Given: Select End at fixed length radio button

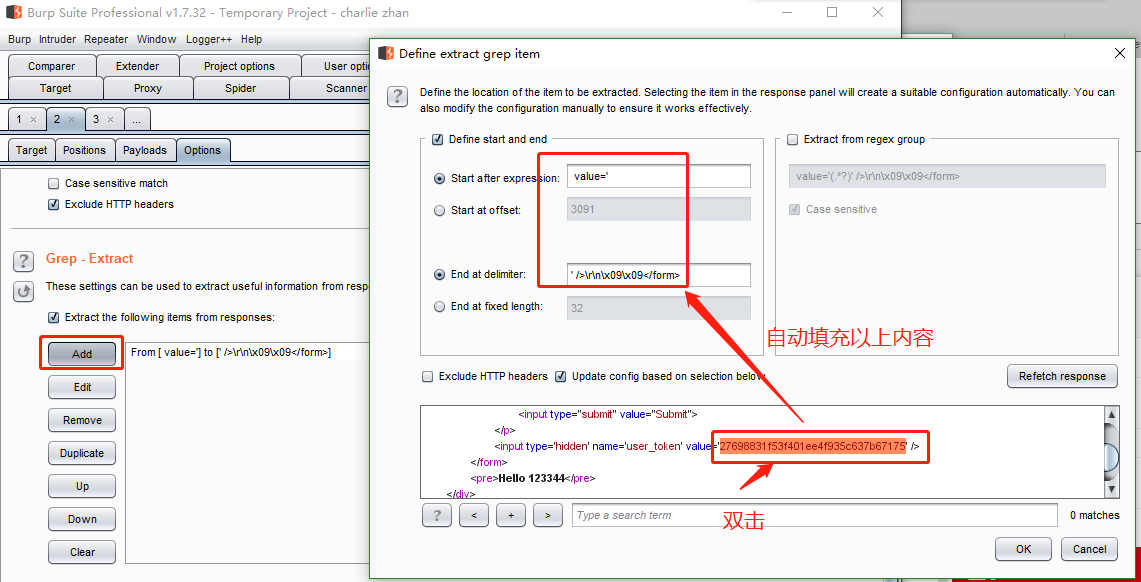Looking at the screenshot, I should (439, 307).
